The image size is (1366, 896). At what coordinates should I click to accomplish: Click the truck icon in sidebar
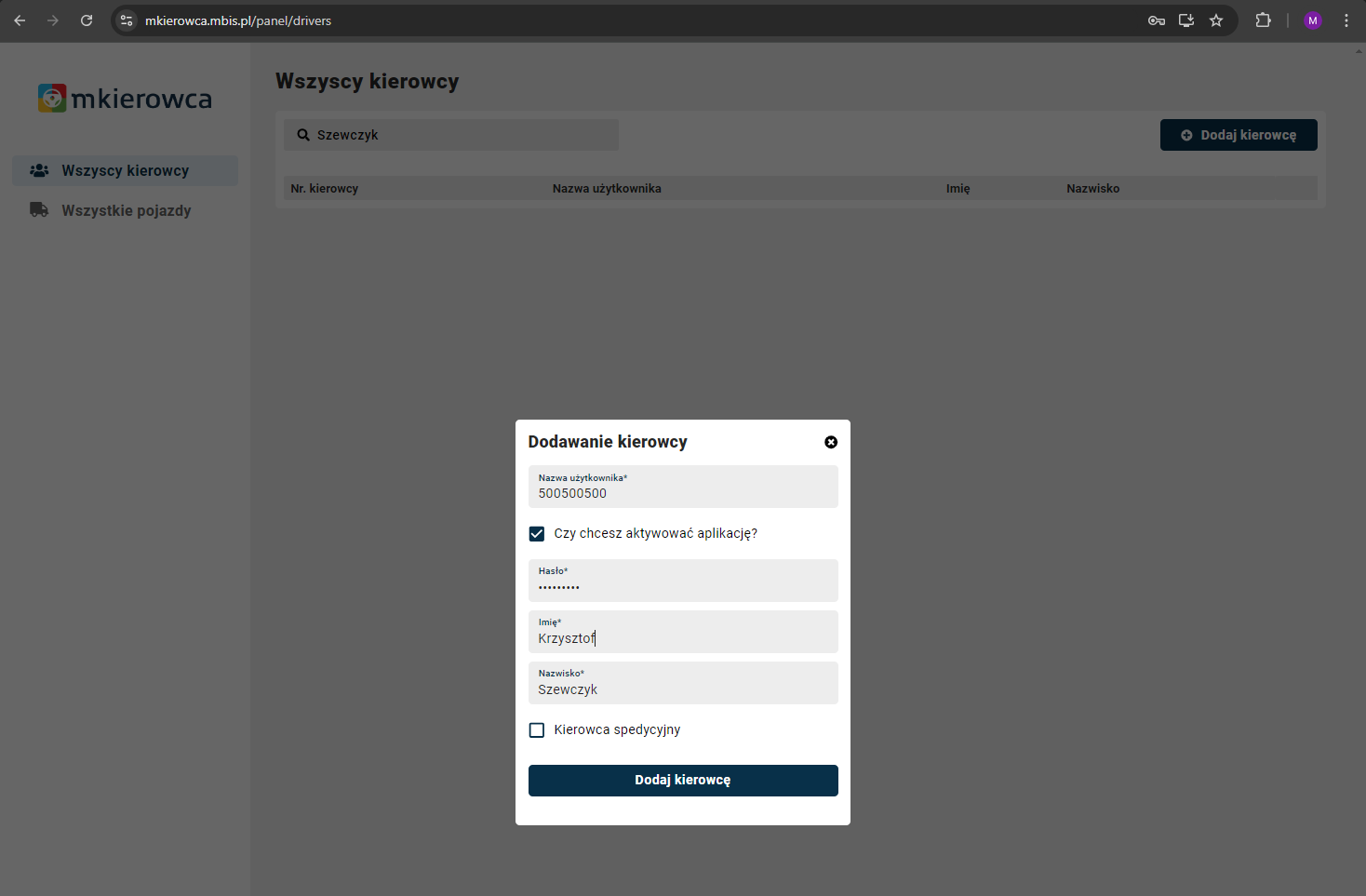[39, 210]
